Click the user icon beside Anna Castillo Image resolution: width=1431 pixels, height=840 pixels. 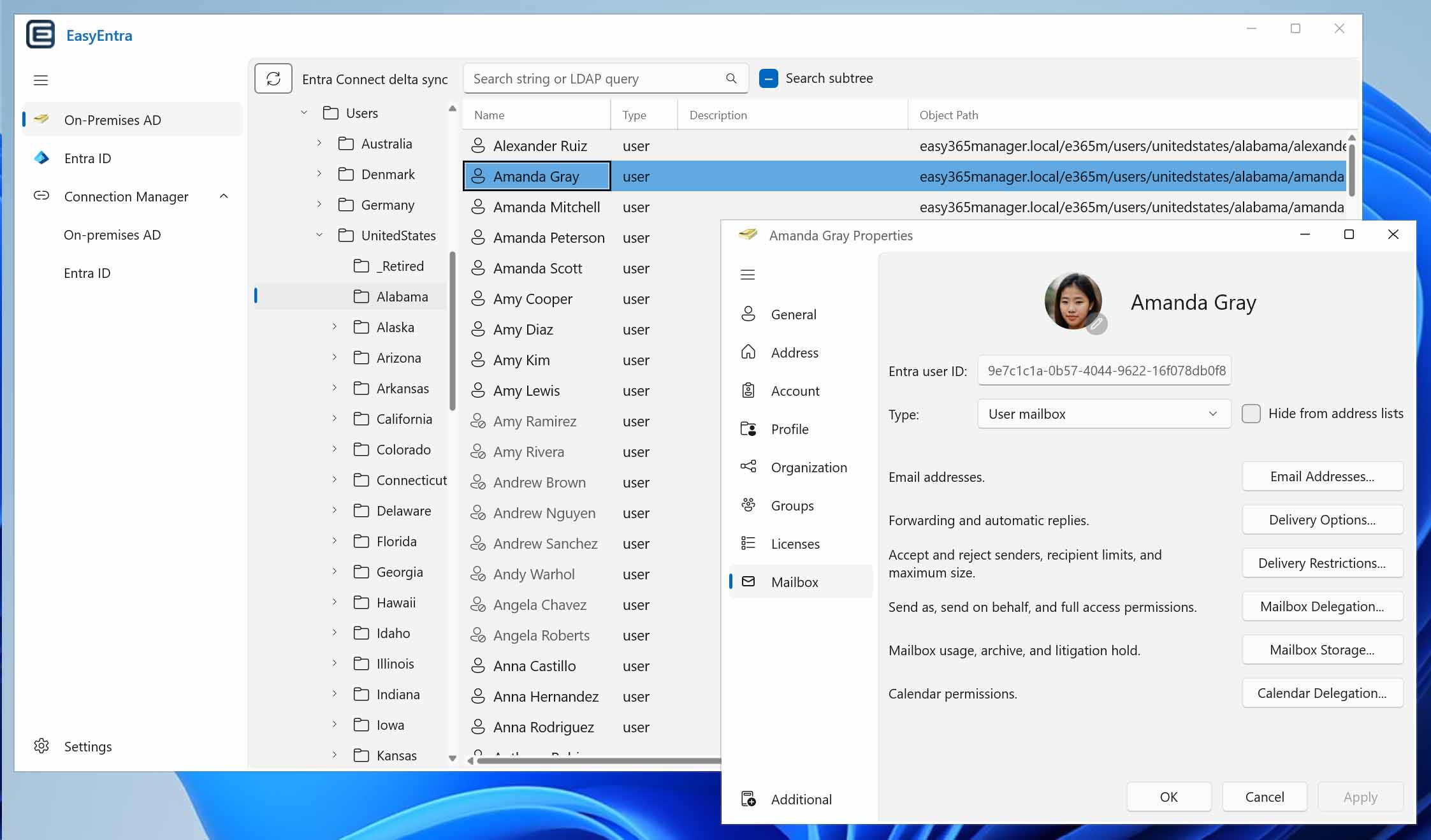478,665
